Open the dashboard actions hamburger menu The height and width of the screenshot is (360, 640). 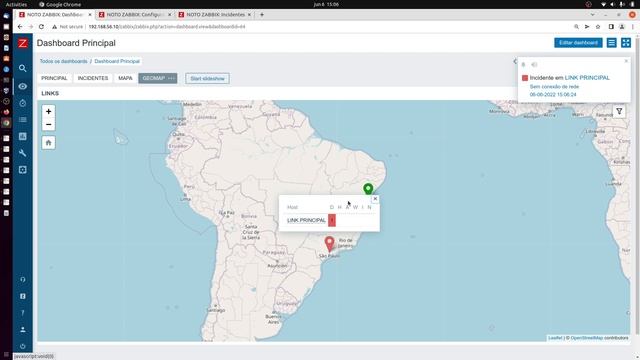611,43
